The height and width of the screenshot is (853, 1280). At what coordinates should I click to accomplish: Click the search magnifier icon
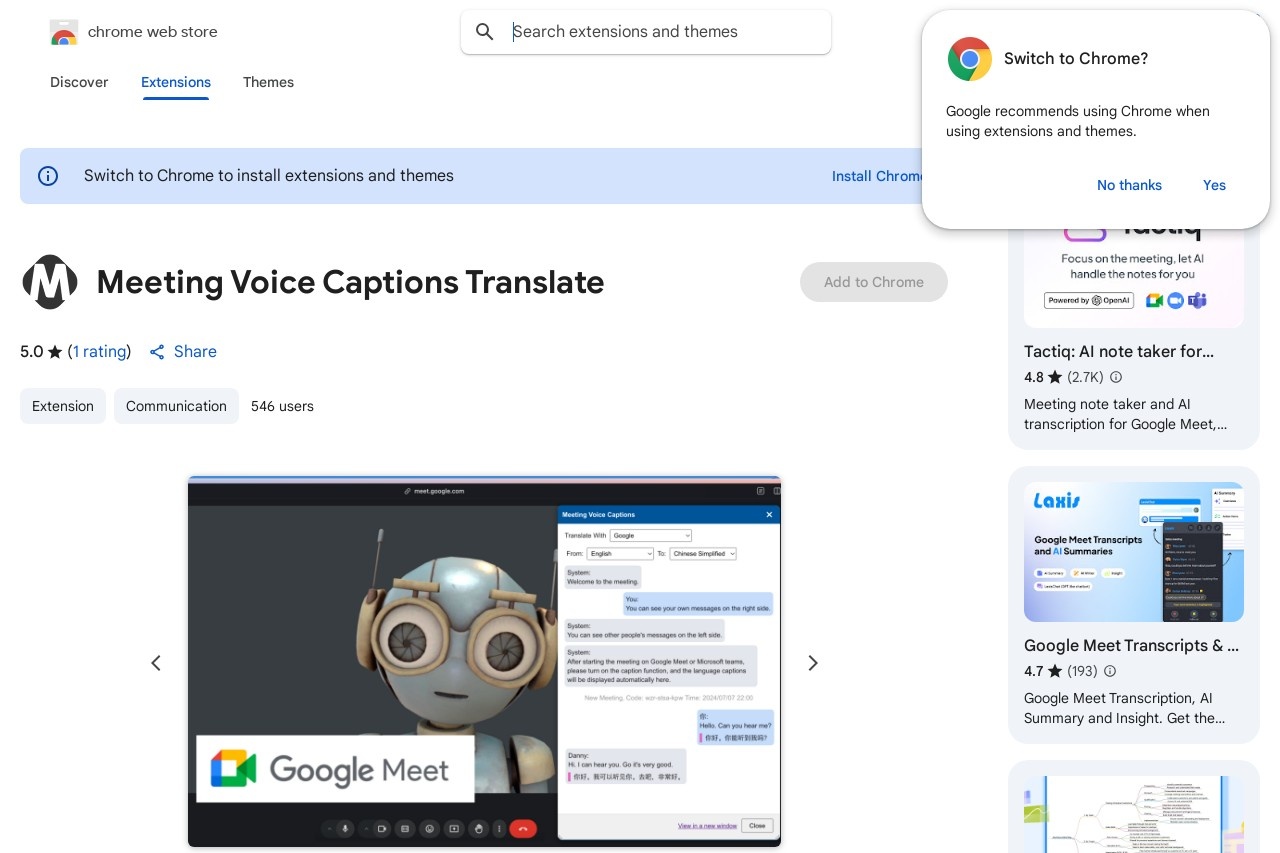pos(485,32)
